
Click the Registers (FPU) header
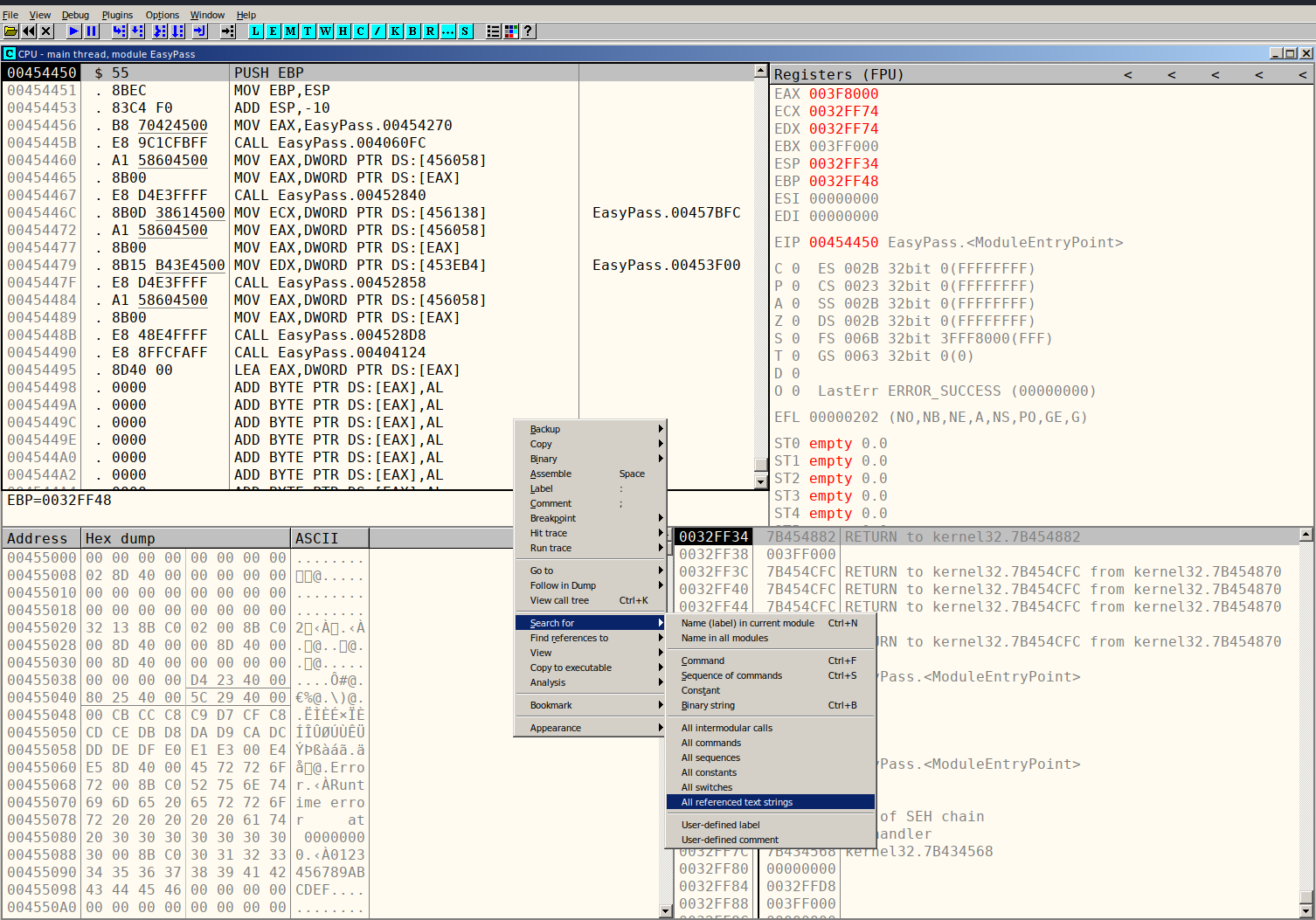[x=839, y=74]
